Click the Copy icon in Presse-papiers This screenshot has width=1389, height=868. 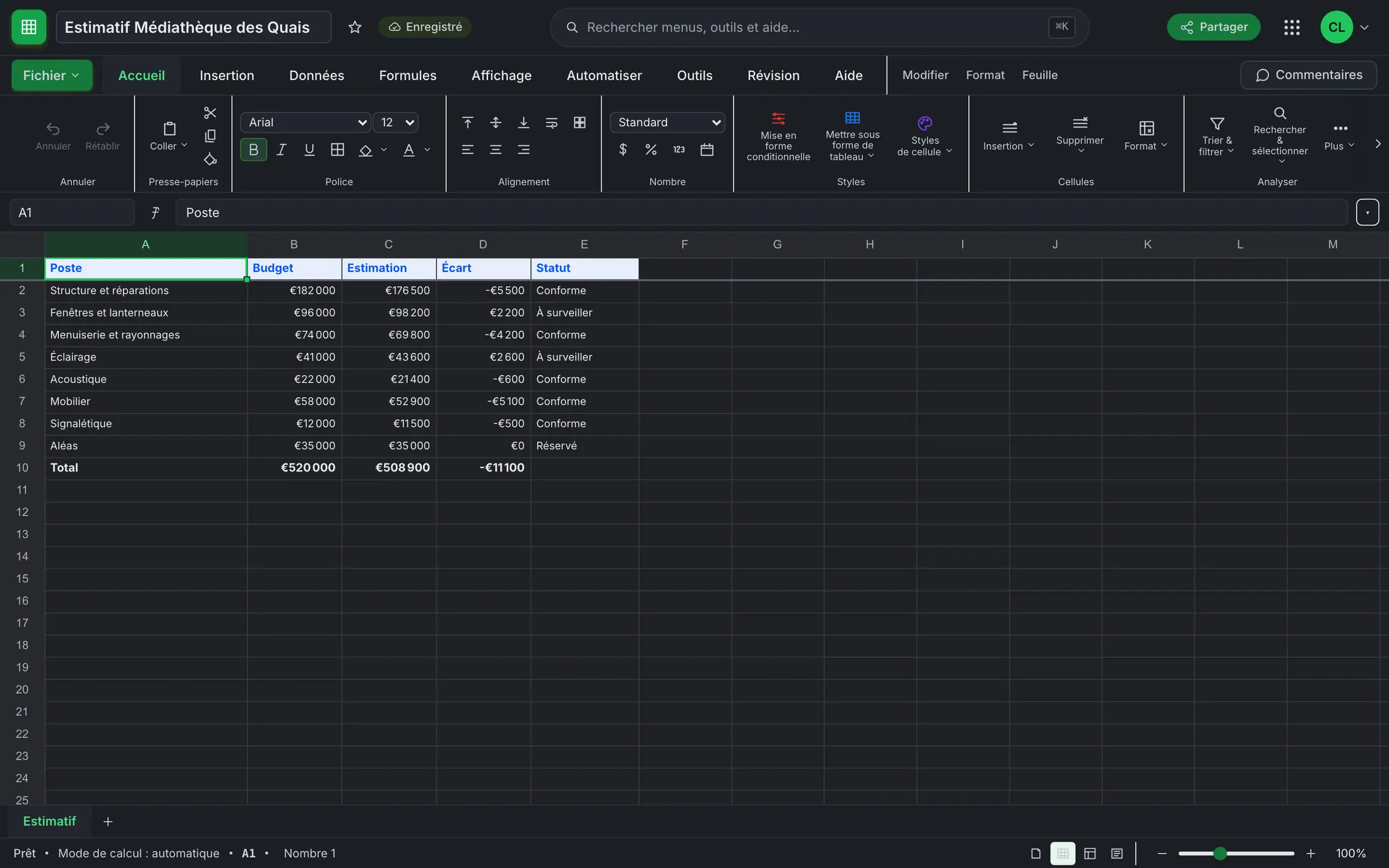[x=210, y=136]
